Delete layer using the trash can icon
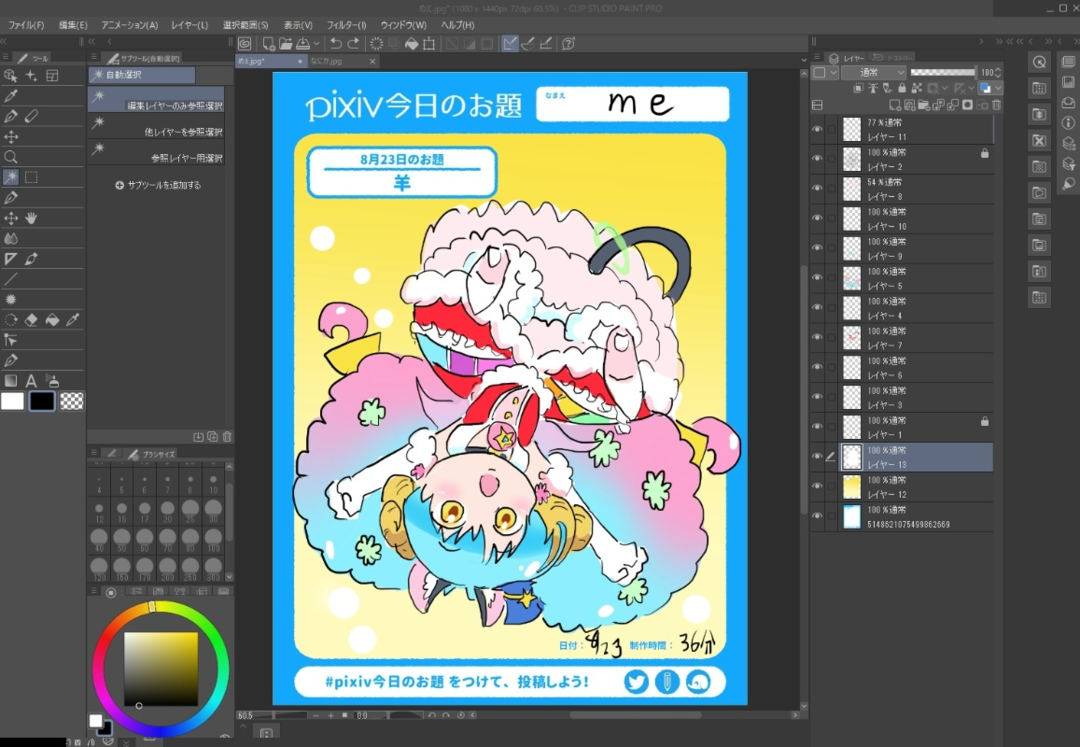The image size is (1080, 747). pos(996,105)
